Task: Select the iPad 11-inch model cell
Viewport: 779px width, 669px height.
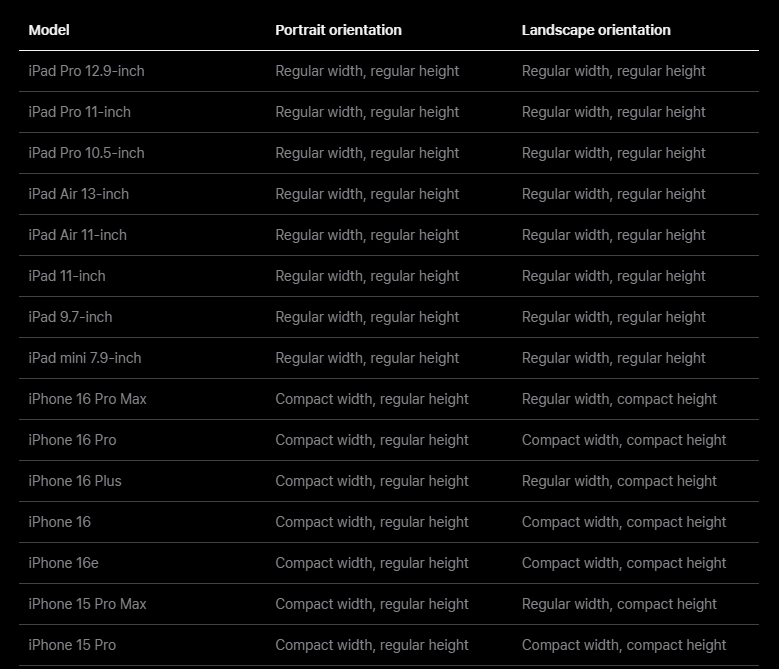Action: pyautogui.click(x=67, y=276)
